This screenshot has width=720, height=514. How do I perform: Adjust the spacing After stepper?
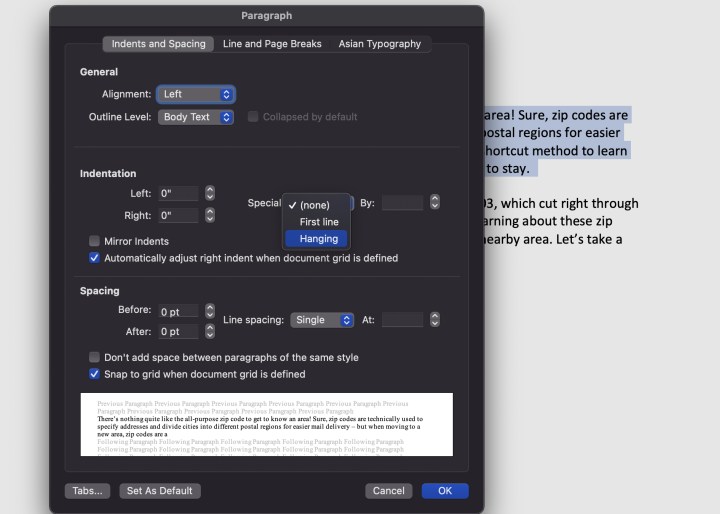210,331
